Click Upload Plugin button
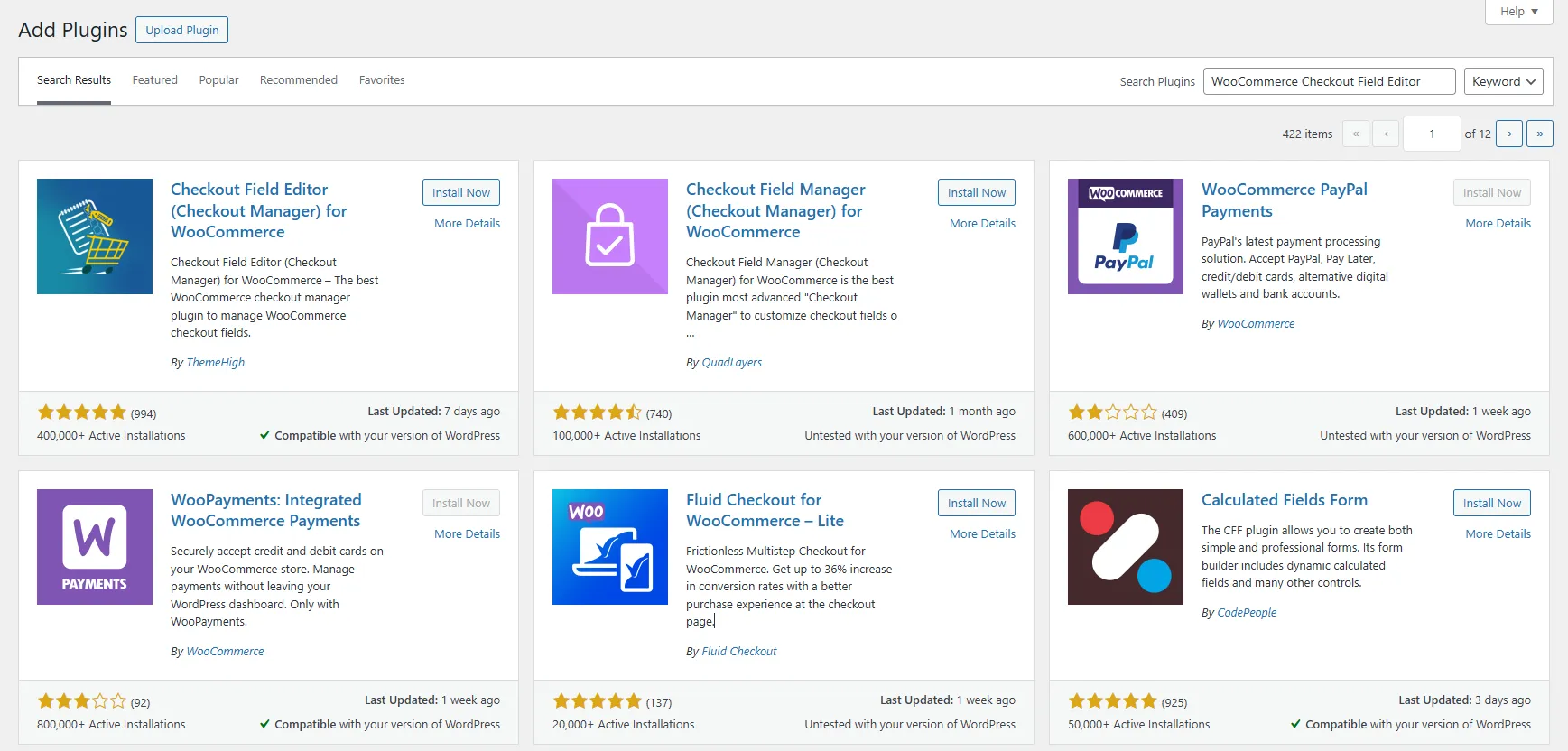 tap(182, 30)
